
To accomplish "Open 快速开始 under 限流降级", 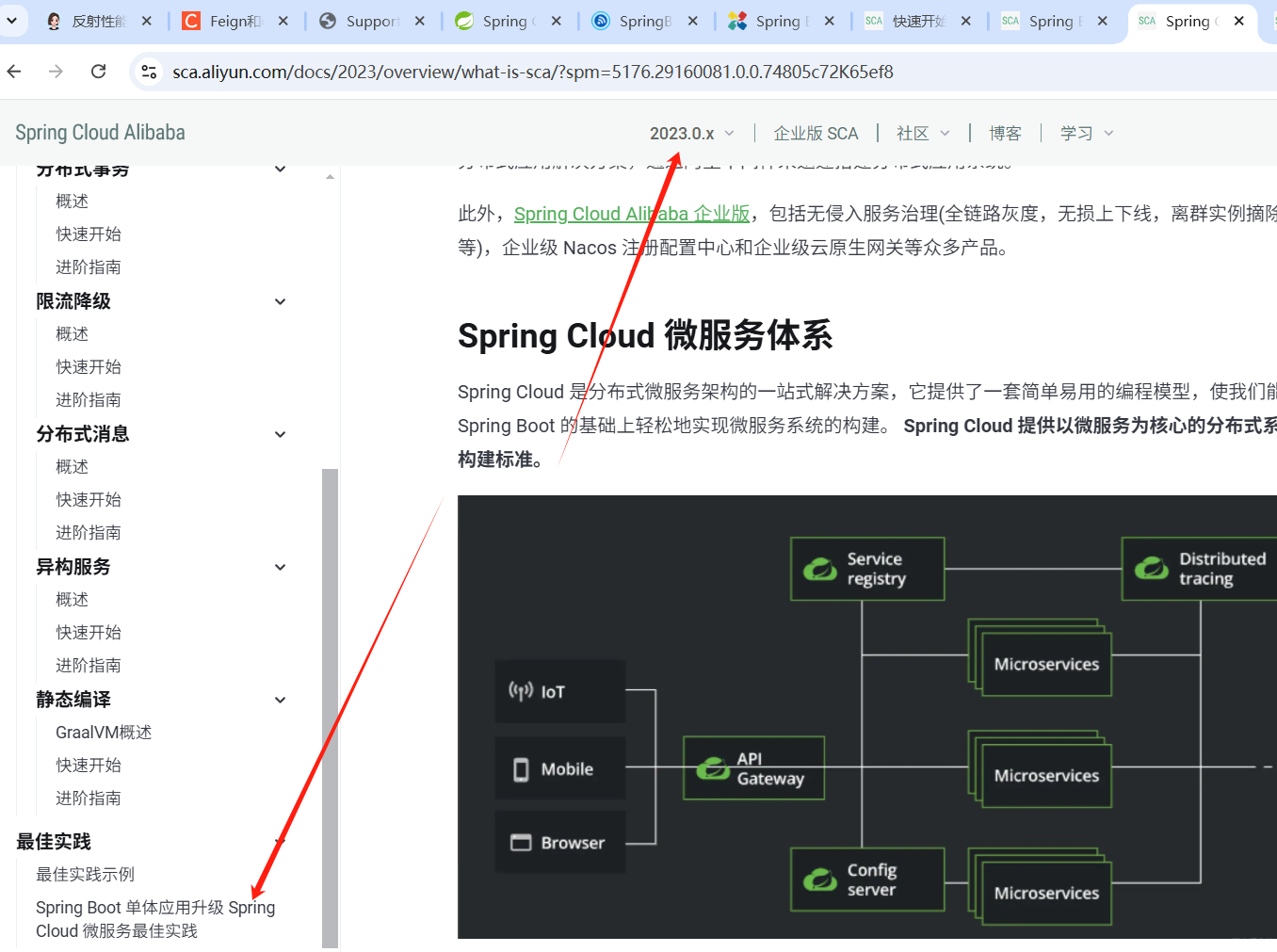I will click(x=89, y=367).
